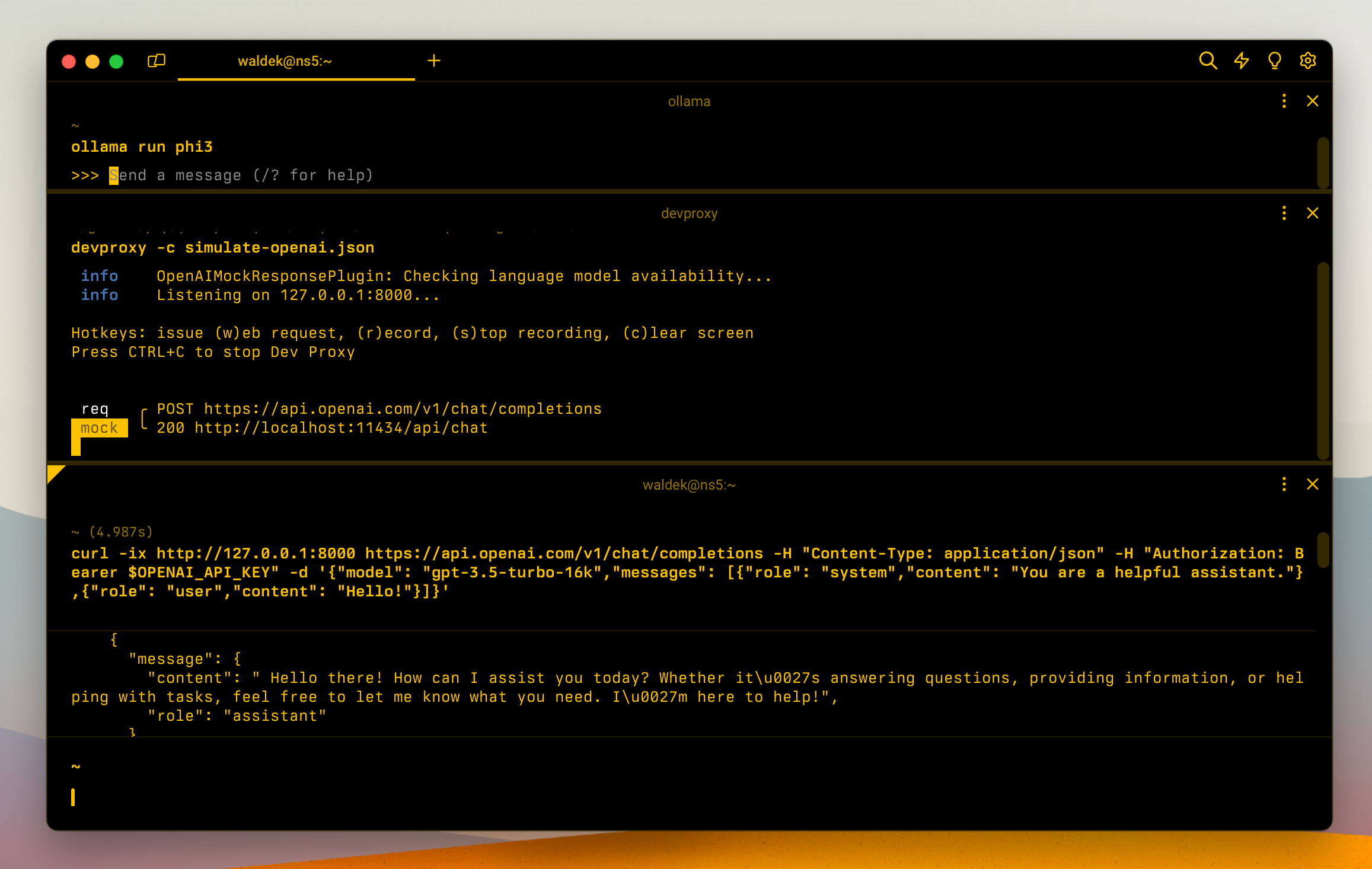This screenshot has width=1372, height=869.
Task: Click the lightning quick-actions icon
Action: tap(1242, 60)
